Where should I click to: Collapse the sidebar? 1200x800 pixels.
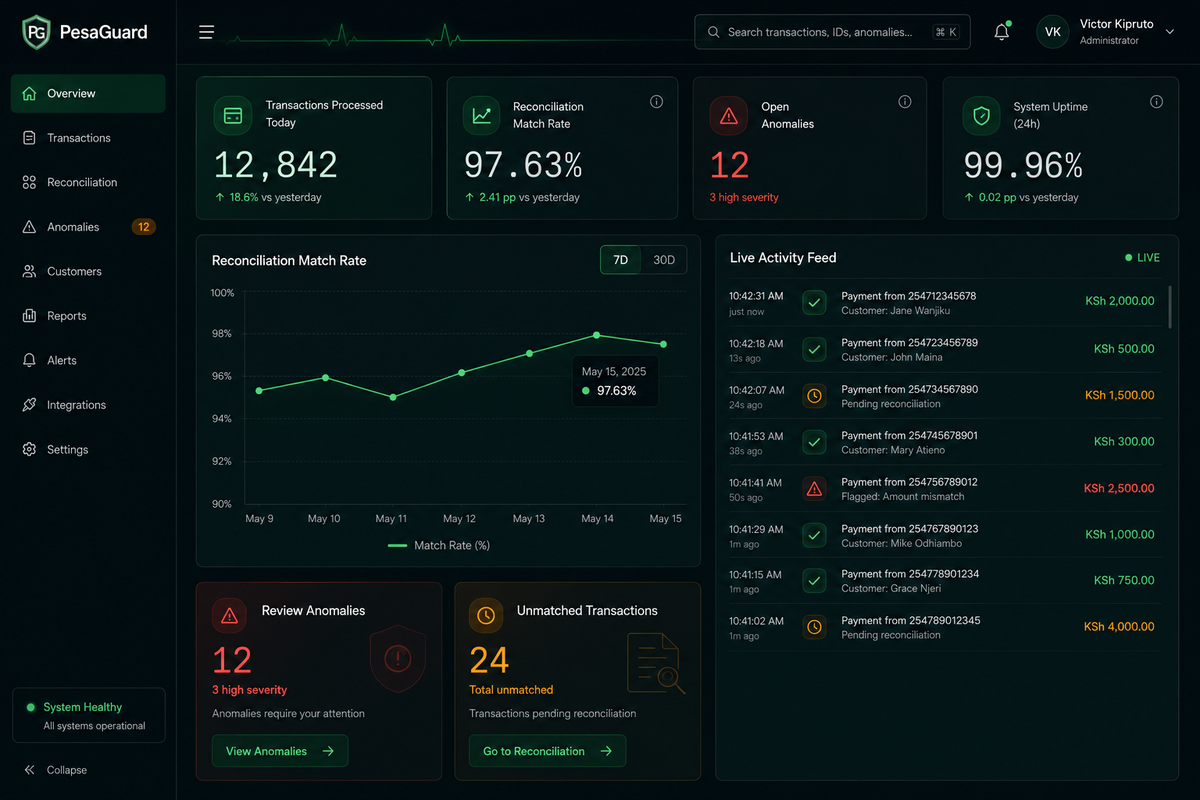[56, 770]
